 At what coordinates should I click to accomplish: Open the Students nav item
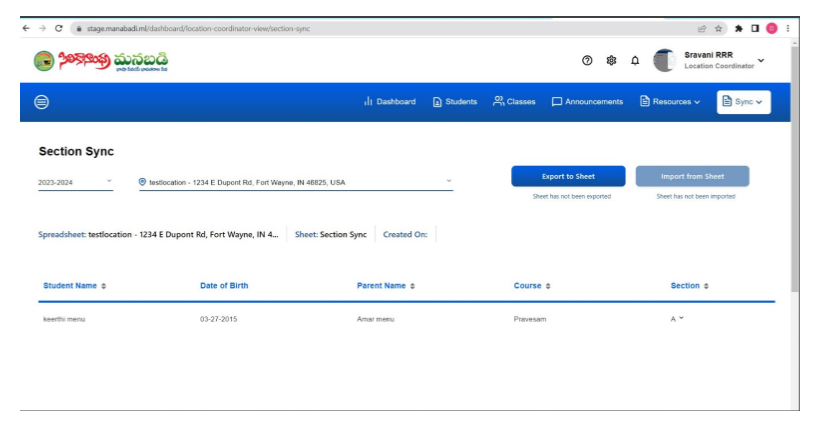(454, 102)
